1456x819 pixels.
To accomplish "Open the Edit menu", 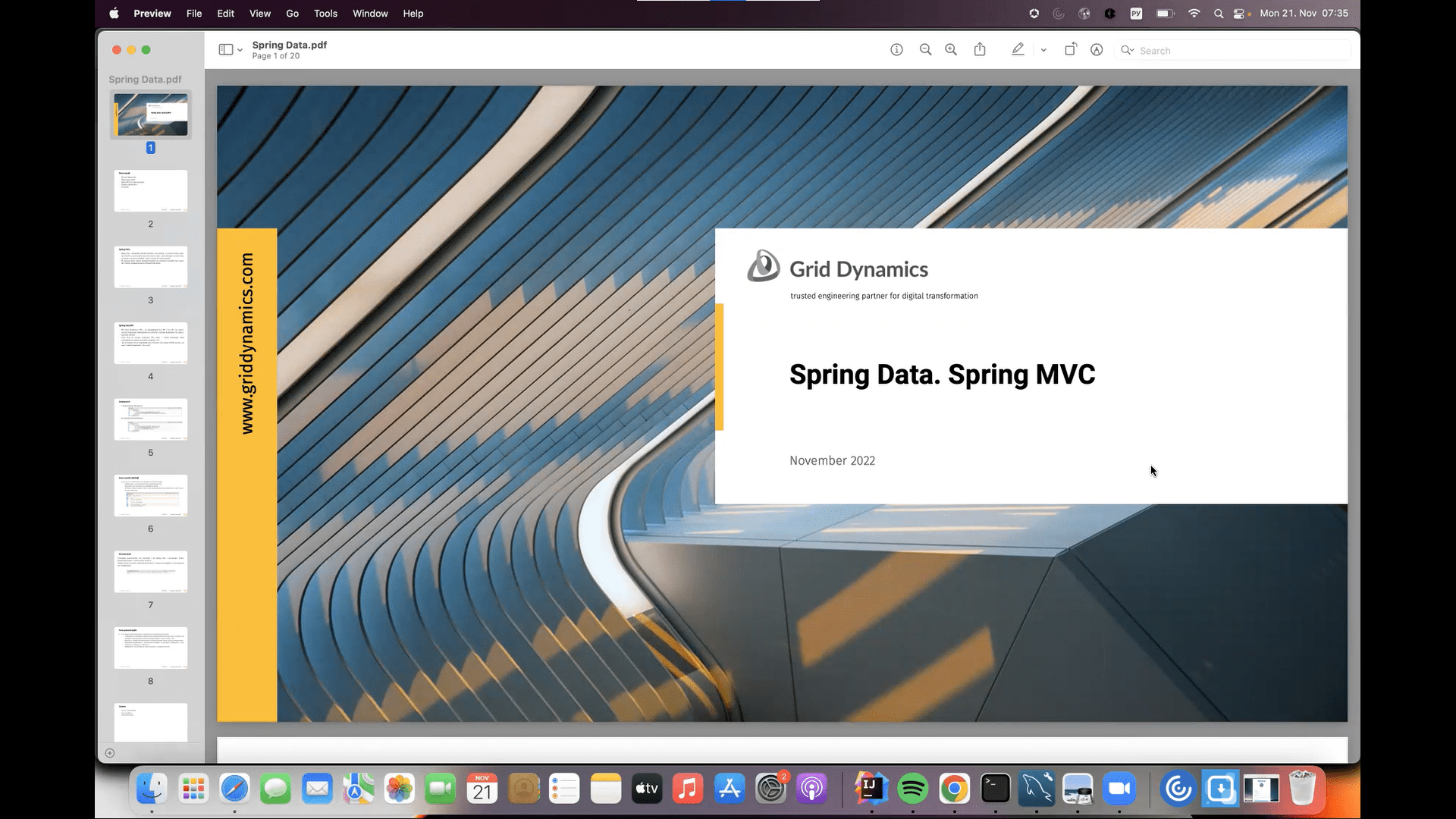I will point(225,13).
